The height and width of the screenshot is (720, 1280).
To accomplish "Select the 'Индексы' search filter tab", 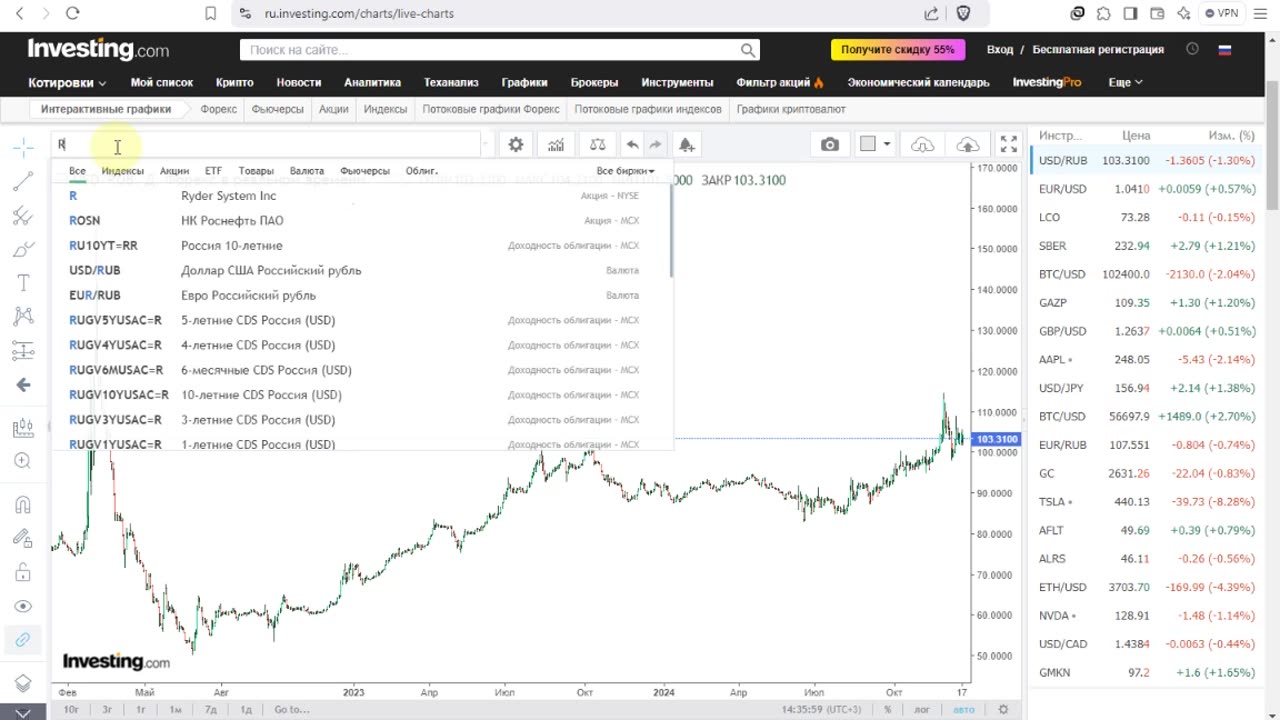I will click(x=123, y=171).
